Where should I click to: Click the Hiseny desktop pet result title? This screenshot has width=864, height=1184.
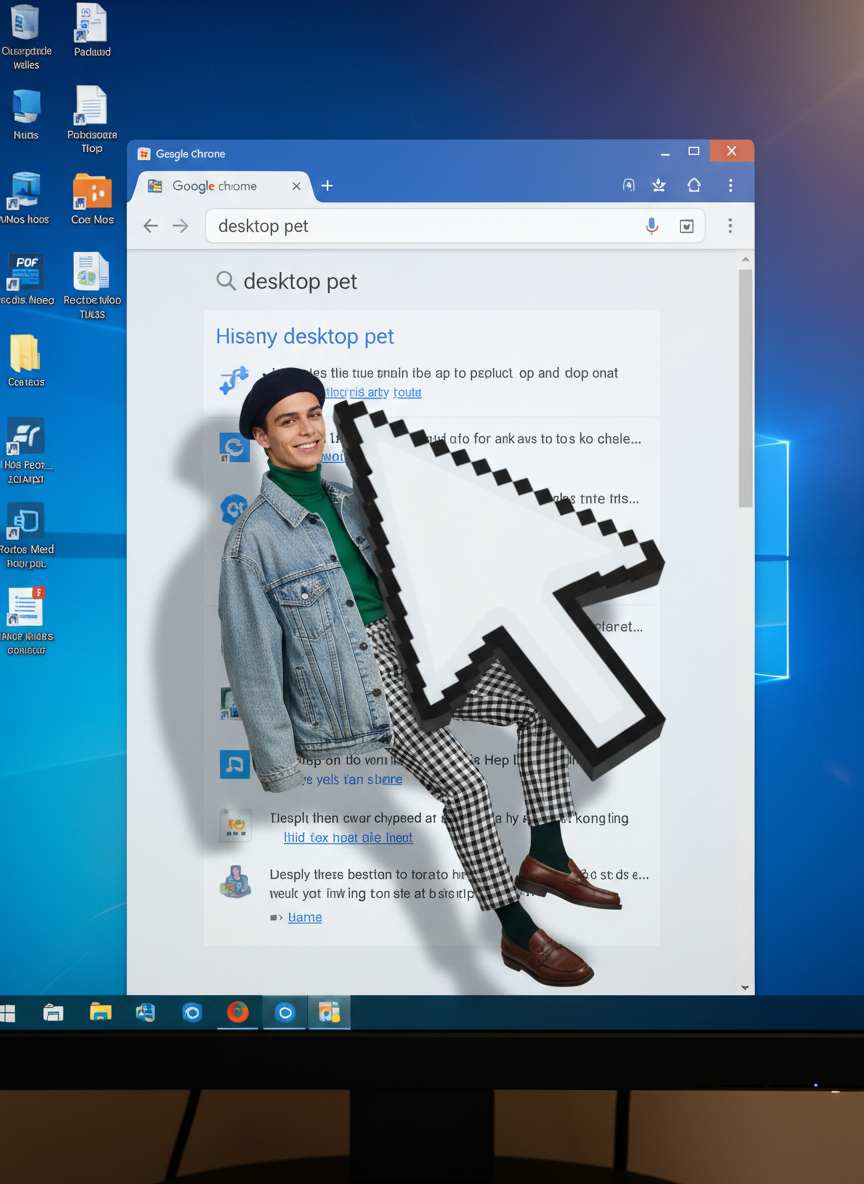click(305, 337)
